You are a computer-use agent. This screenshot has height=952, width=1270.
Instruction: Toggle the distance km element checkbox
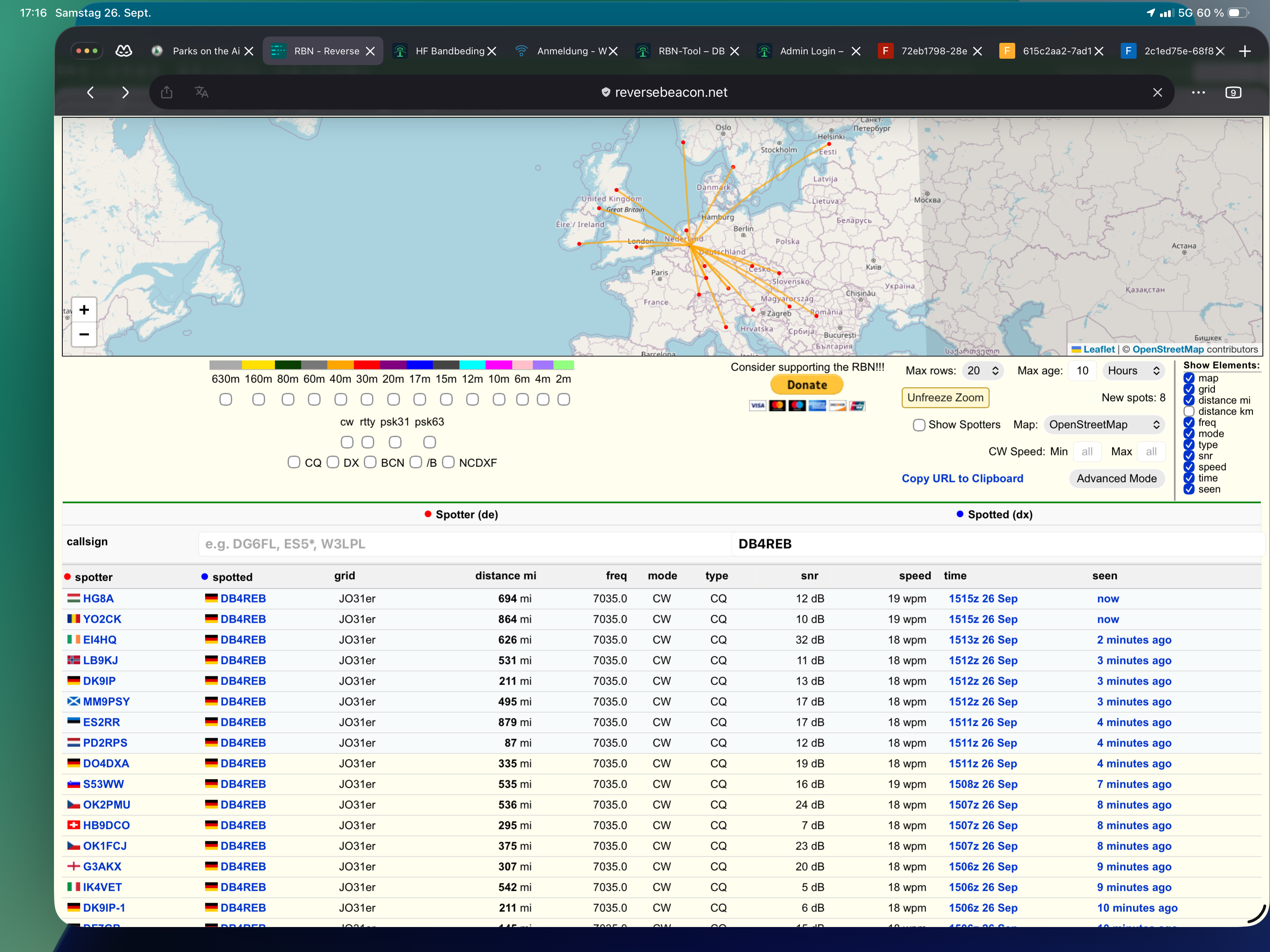click(x=1189, y=411)
